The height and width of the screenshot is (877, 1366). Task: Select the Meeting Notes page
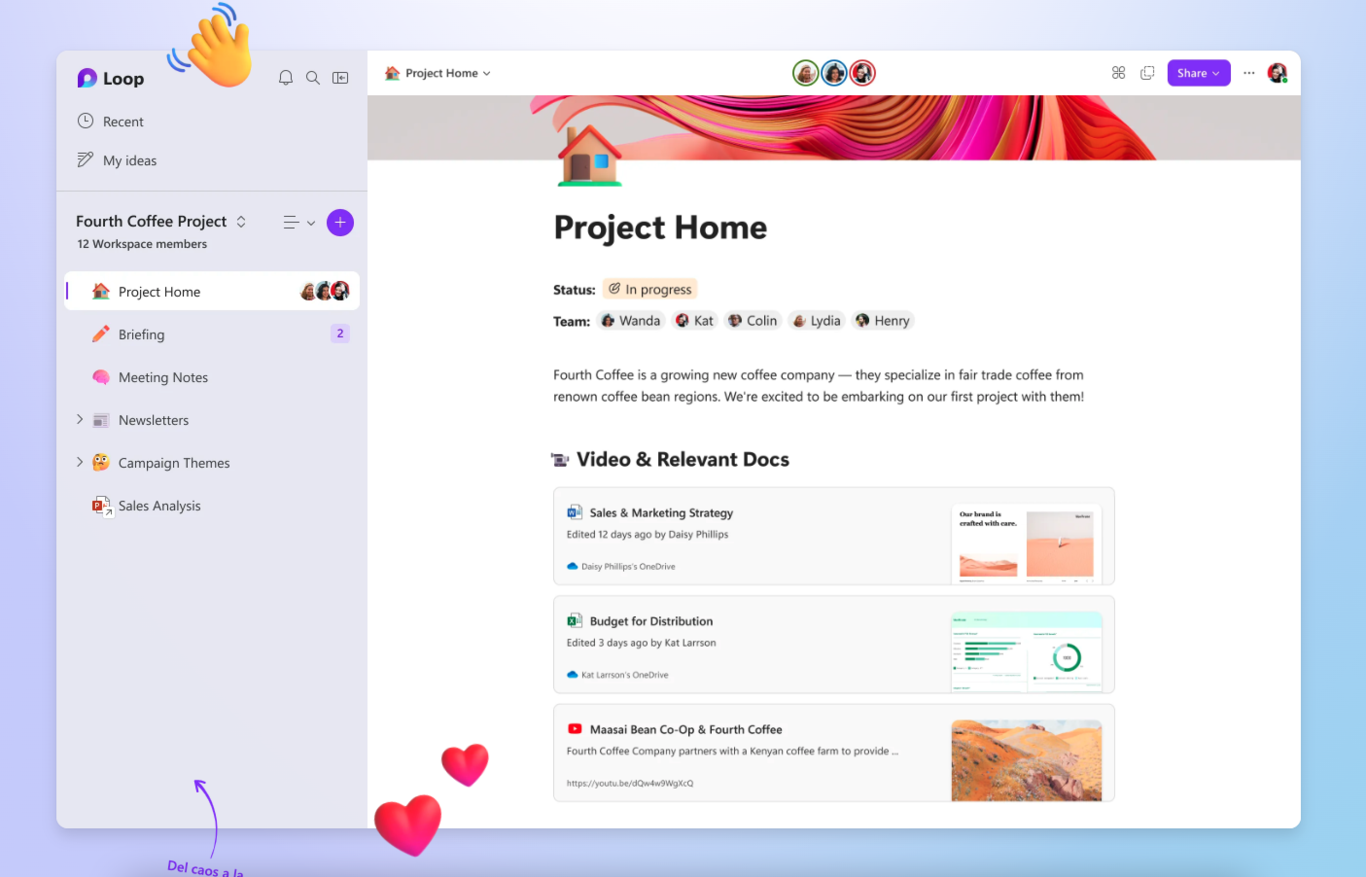click(x=163, y=377)
